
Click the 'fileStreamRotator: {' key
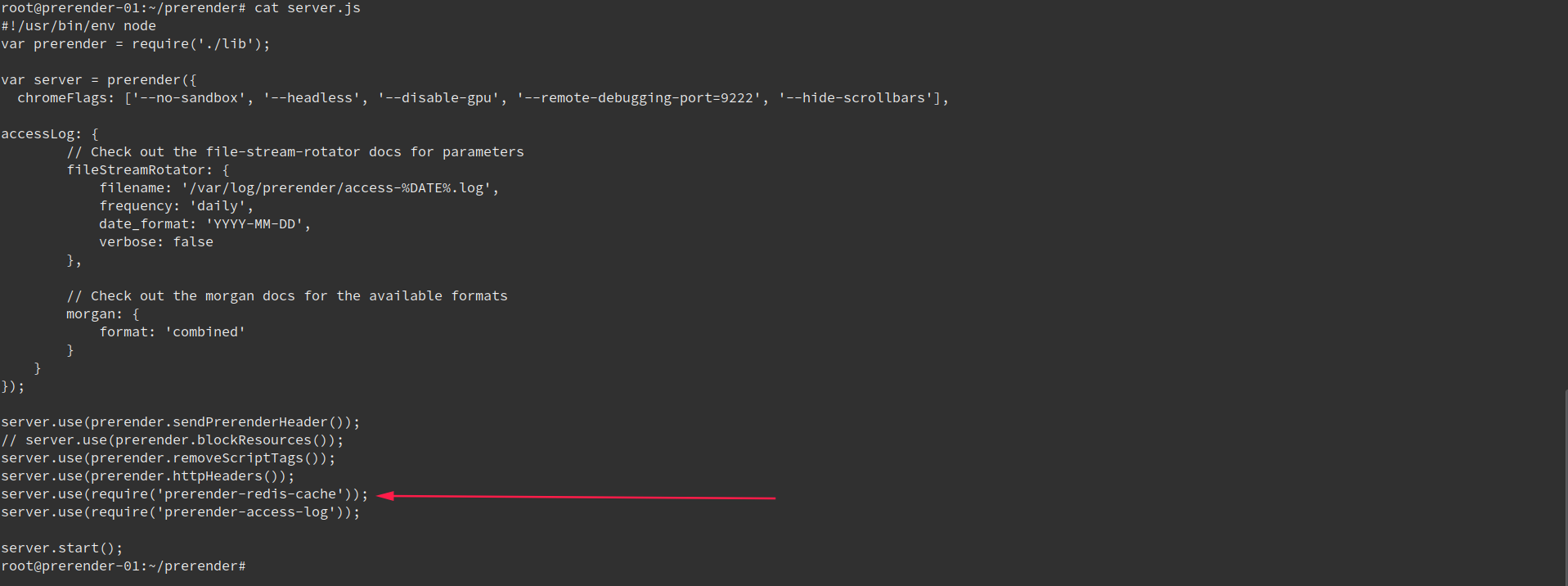click(x=148, y=170)
